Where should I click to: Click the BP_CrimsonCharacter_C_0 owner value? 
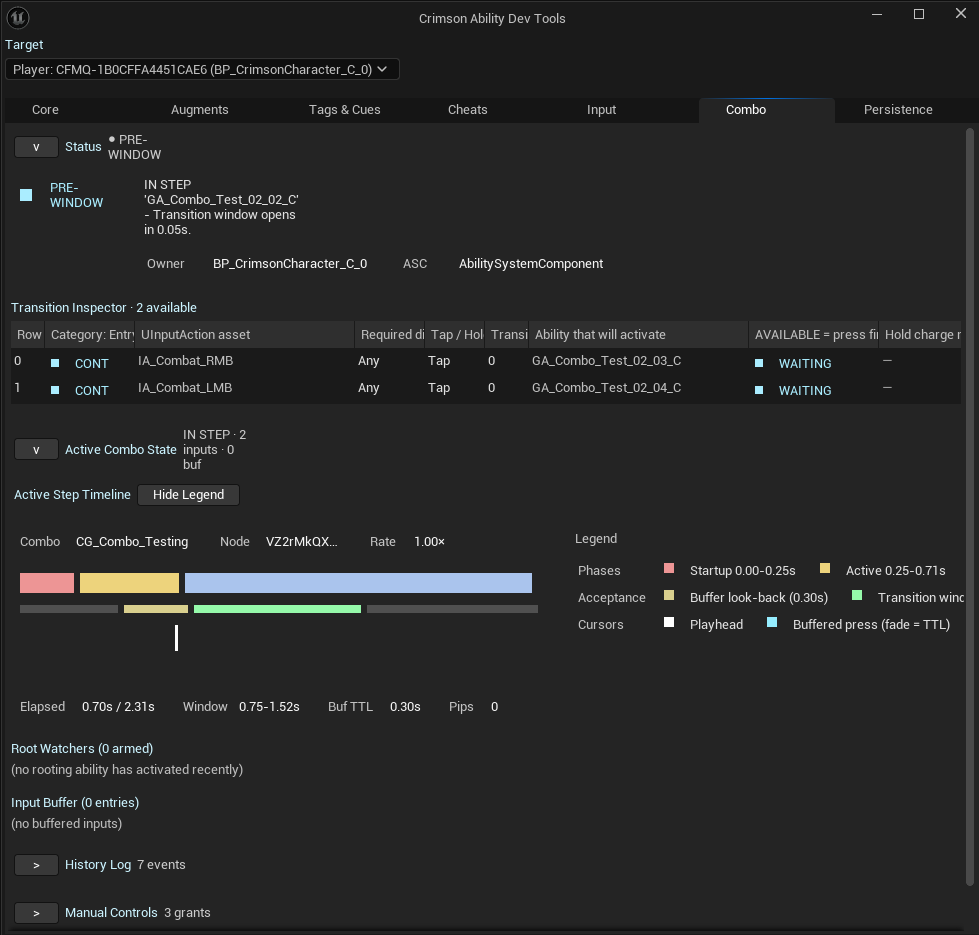tap(290, 264)
